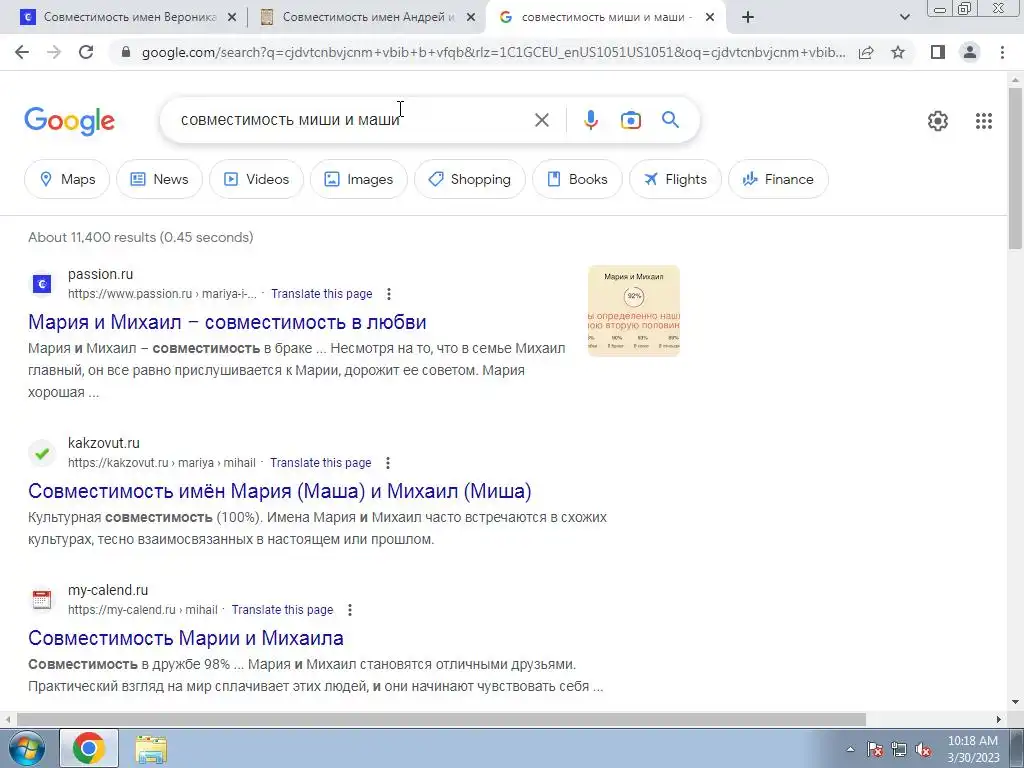The width and height of the screenshot is (1024, 768).
Task: Reload the current page
Action: [x=86, y=52]
